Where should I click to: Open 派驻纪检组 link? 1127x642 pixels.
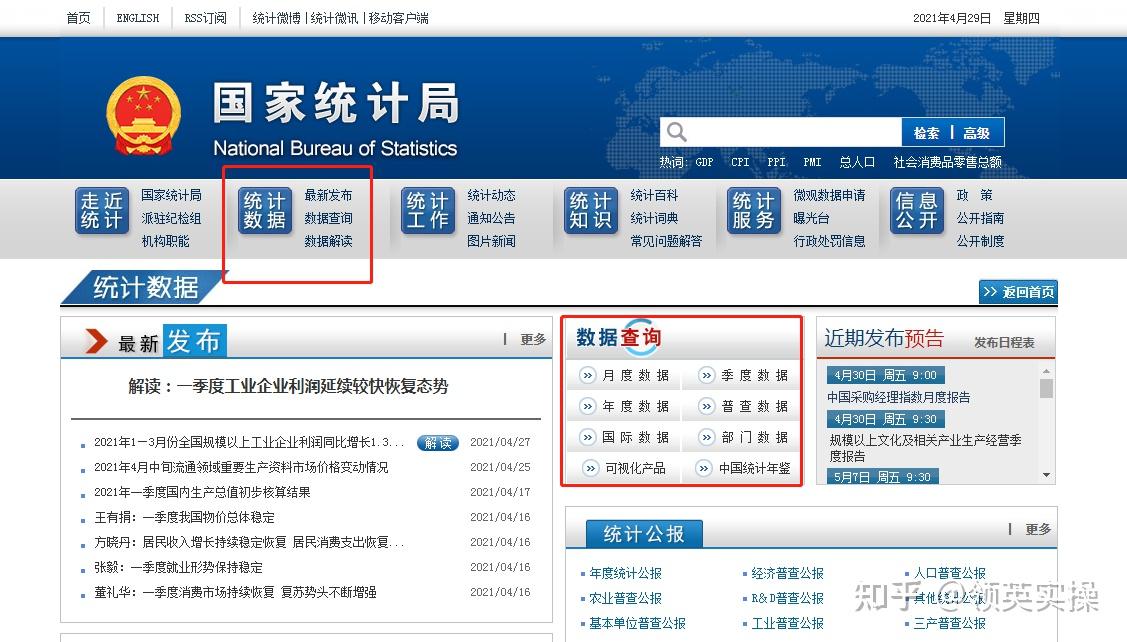click(x=171, y=219)
